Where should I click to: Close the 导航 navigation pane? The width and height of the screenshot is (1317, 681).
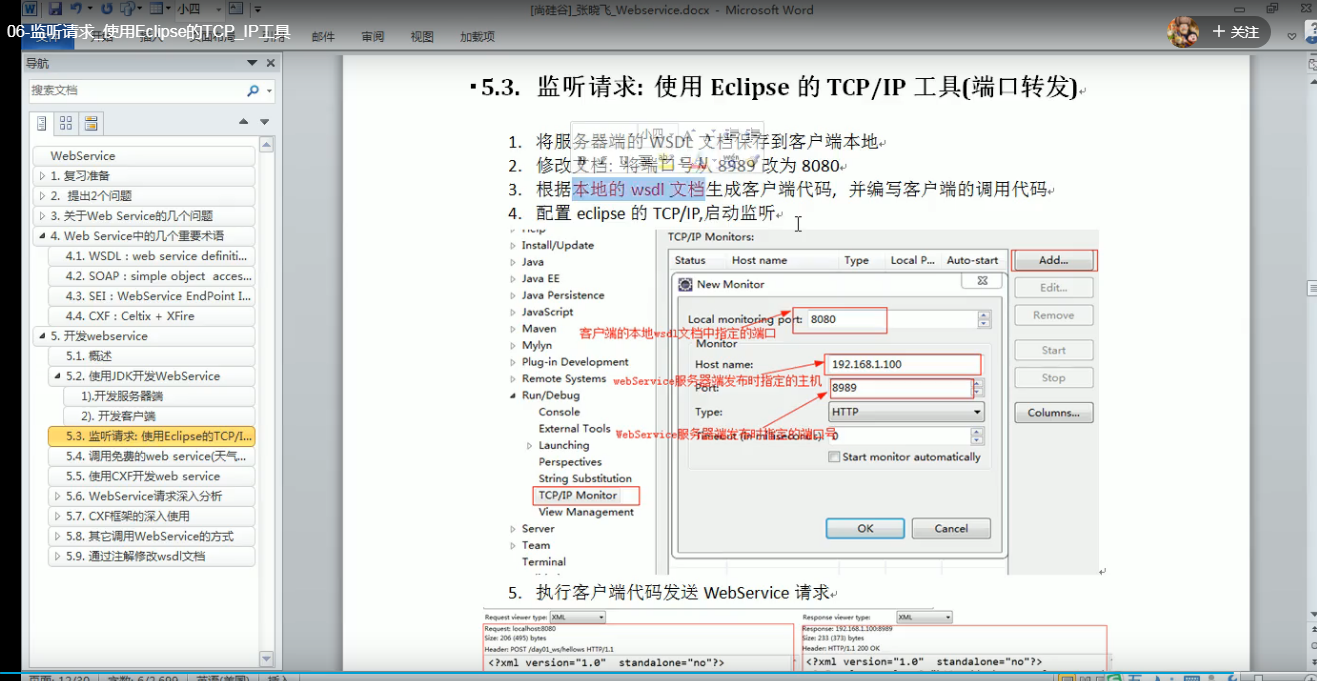(x=270, y=64)
